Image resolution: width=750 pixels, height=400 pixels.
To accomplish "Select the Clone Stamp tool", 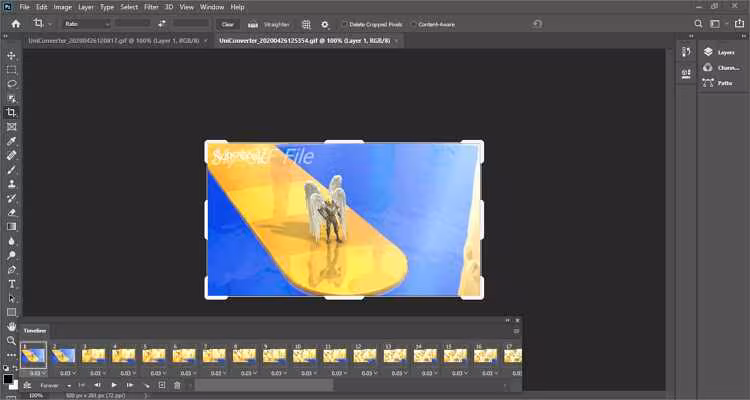I will 11,184.
